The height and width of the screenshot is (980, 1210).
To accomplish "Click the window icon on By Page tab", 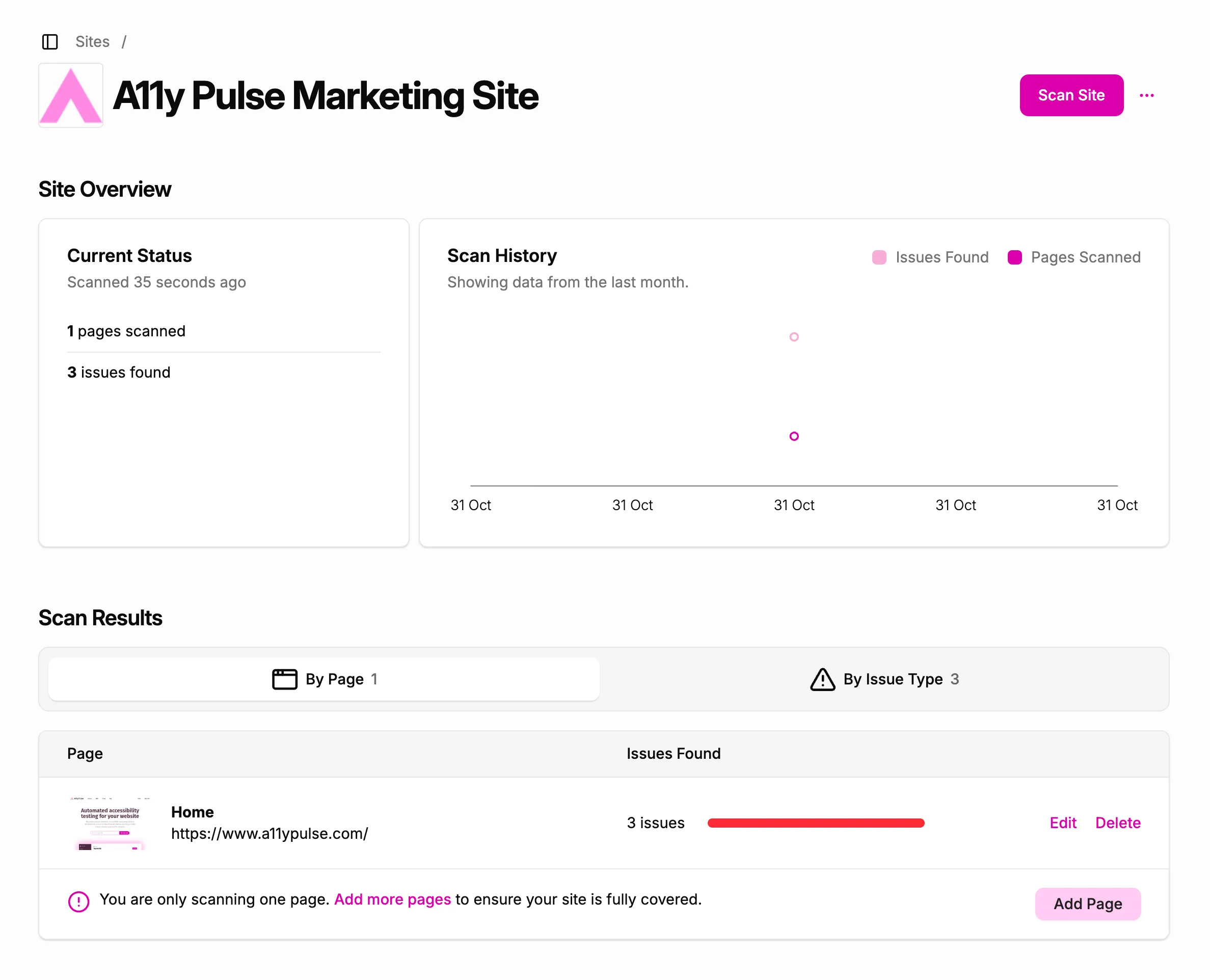I will pyautogui.click(x=284, y=679).
